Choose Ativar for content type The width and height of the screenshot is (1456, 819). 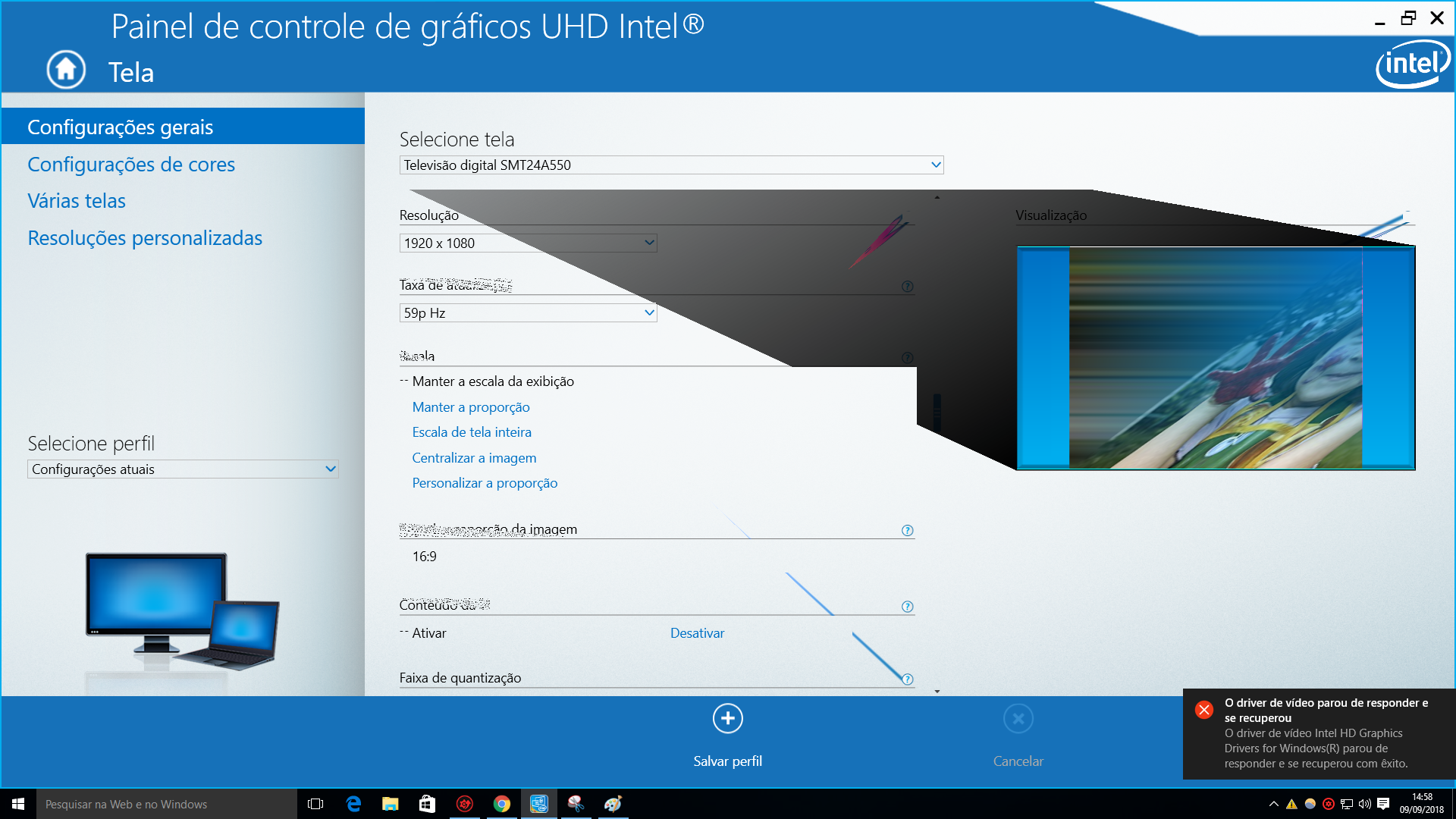pos(428,633)
